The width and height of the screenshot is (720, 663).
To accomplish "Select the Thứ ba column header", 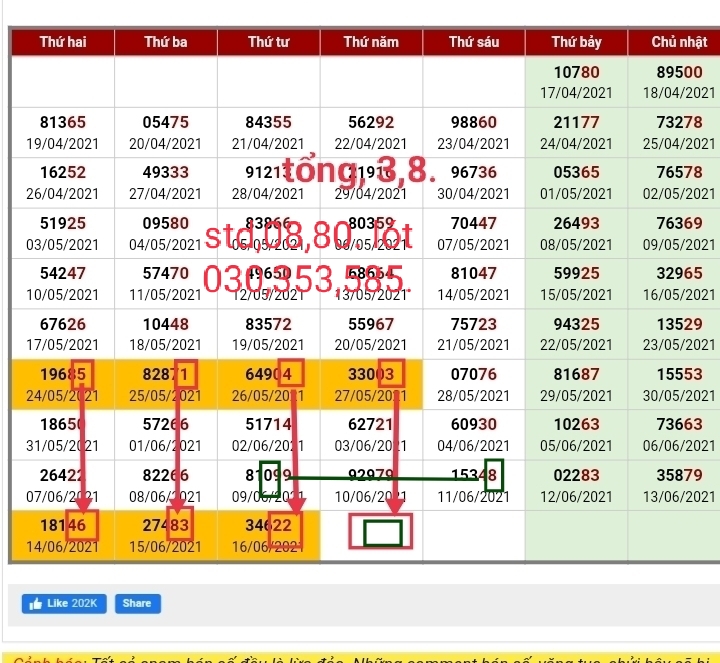I will (x=166, y=42).
